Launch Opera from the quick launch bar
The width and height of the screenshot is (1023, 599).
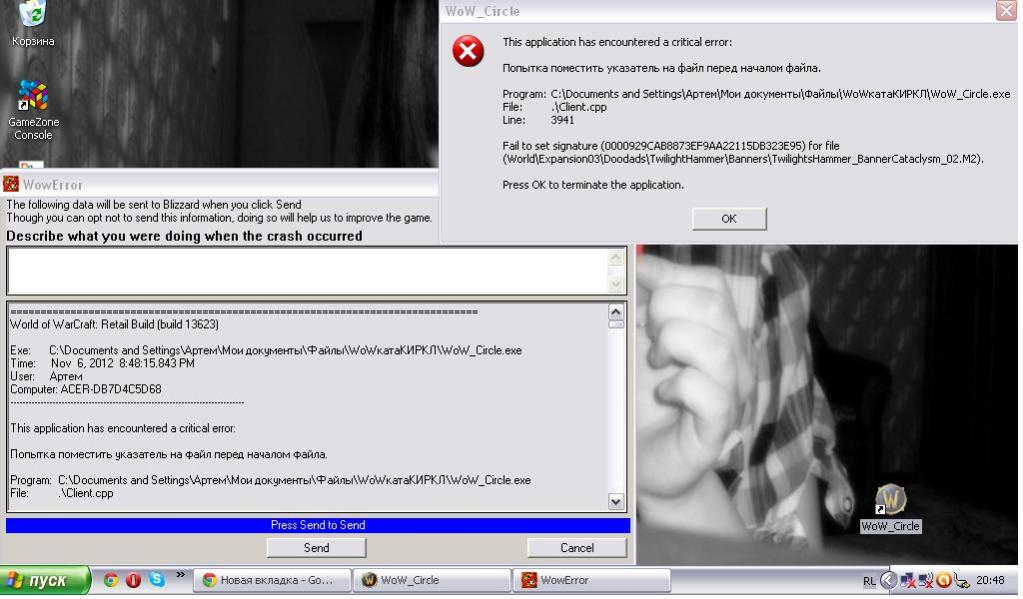[134, 580]
